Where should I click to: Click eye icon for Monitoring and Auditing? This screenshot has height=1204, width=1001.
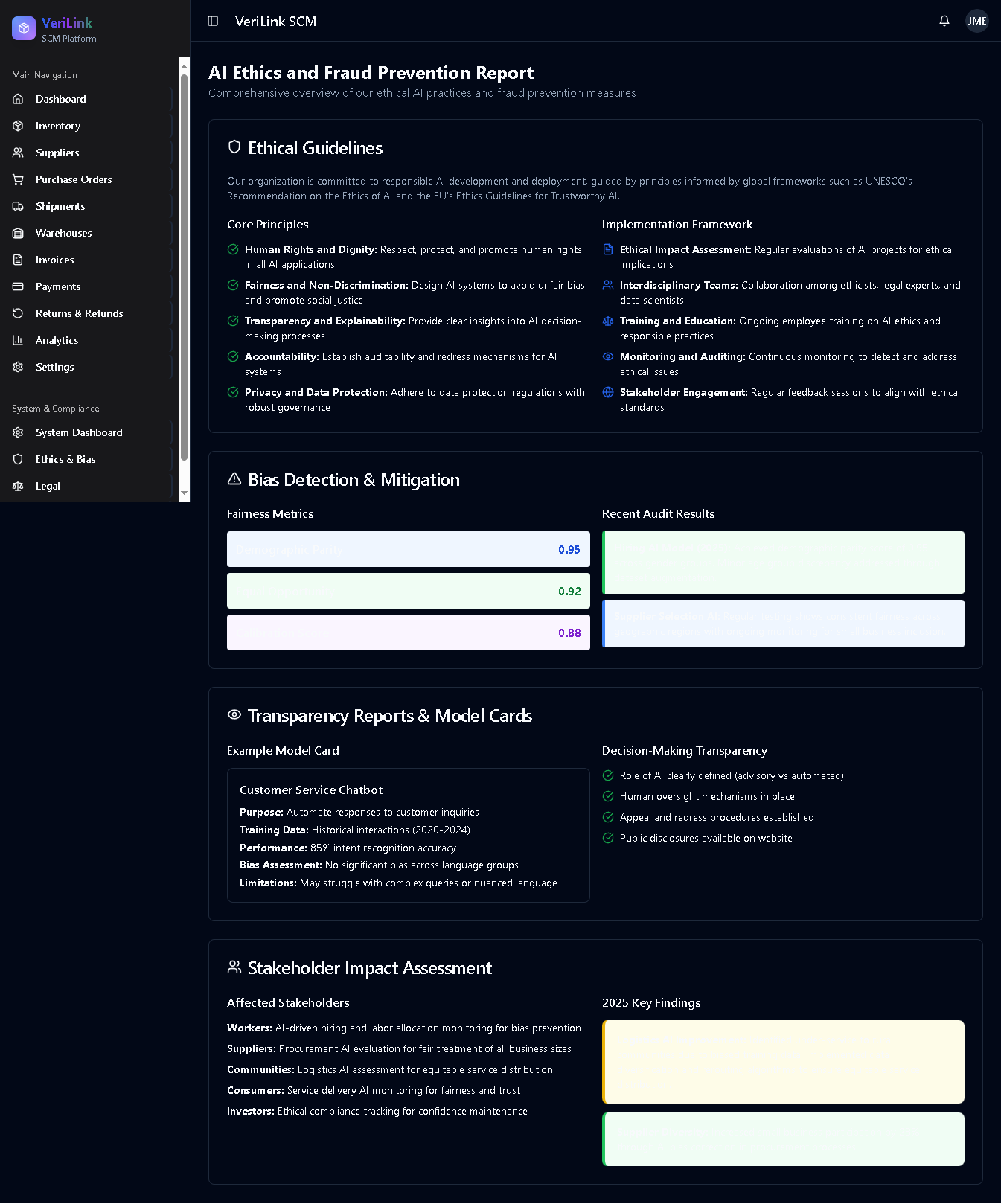pos(608,356)
